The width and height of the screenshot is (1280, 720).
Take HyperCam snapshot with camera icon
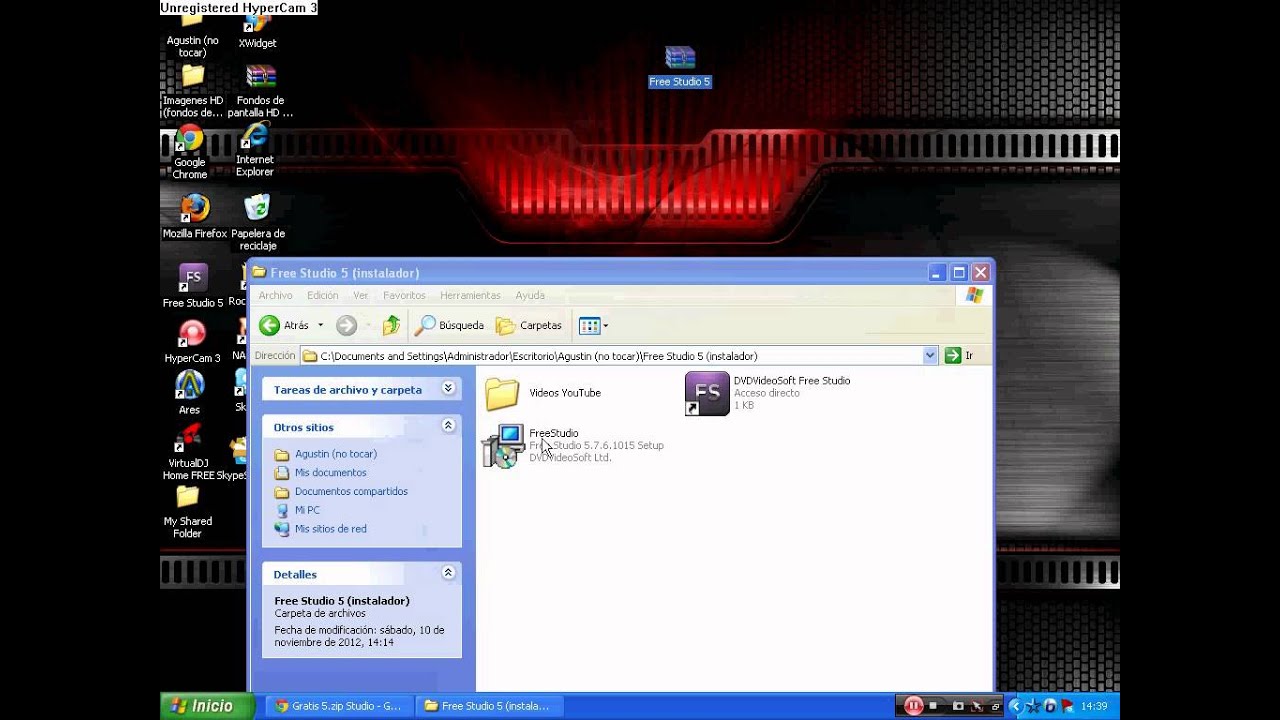click(958, 706)
